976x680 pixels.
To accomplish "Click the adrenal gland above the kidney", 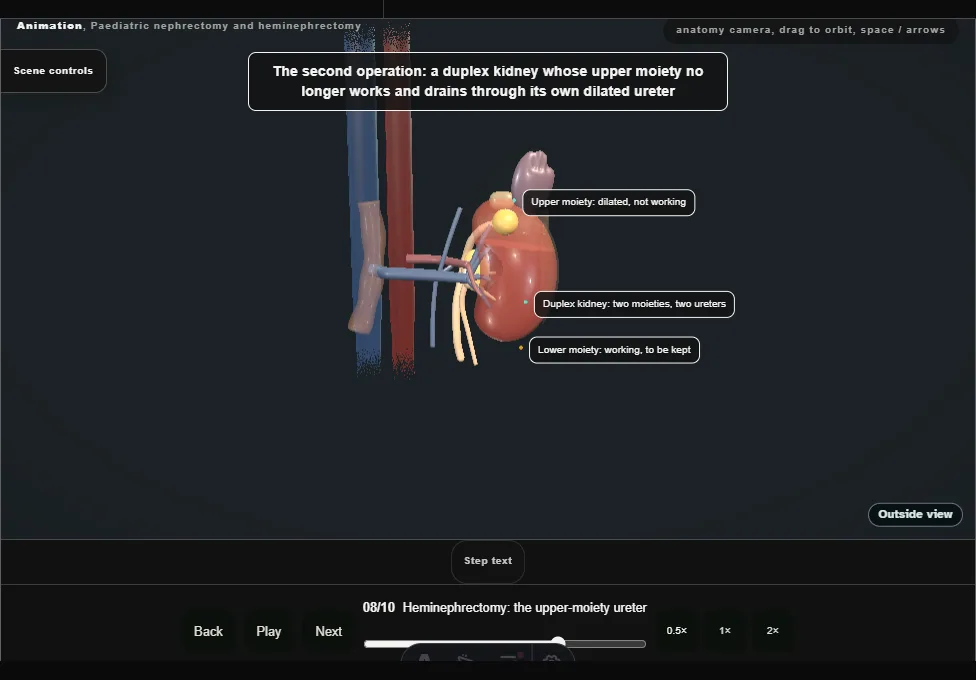I will pos(533,172).
